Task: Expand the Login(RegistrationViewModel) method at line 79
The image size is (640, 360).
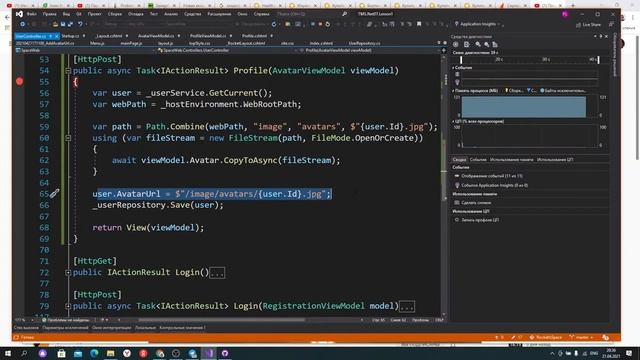Action: pos(68,306)
